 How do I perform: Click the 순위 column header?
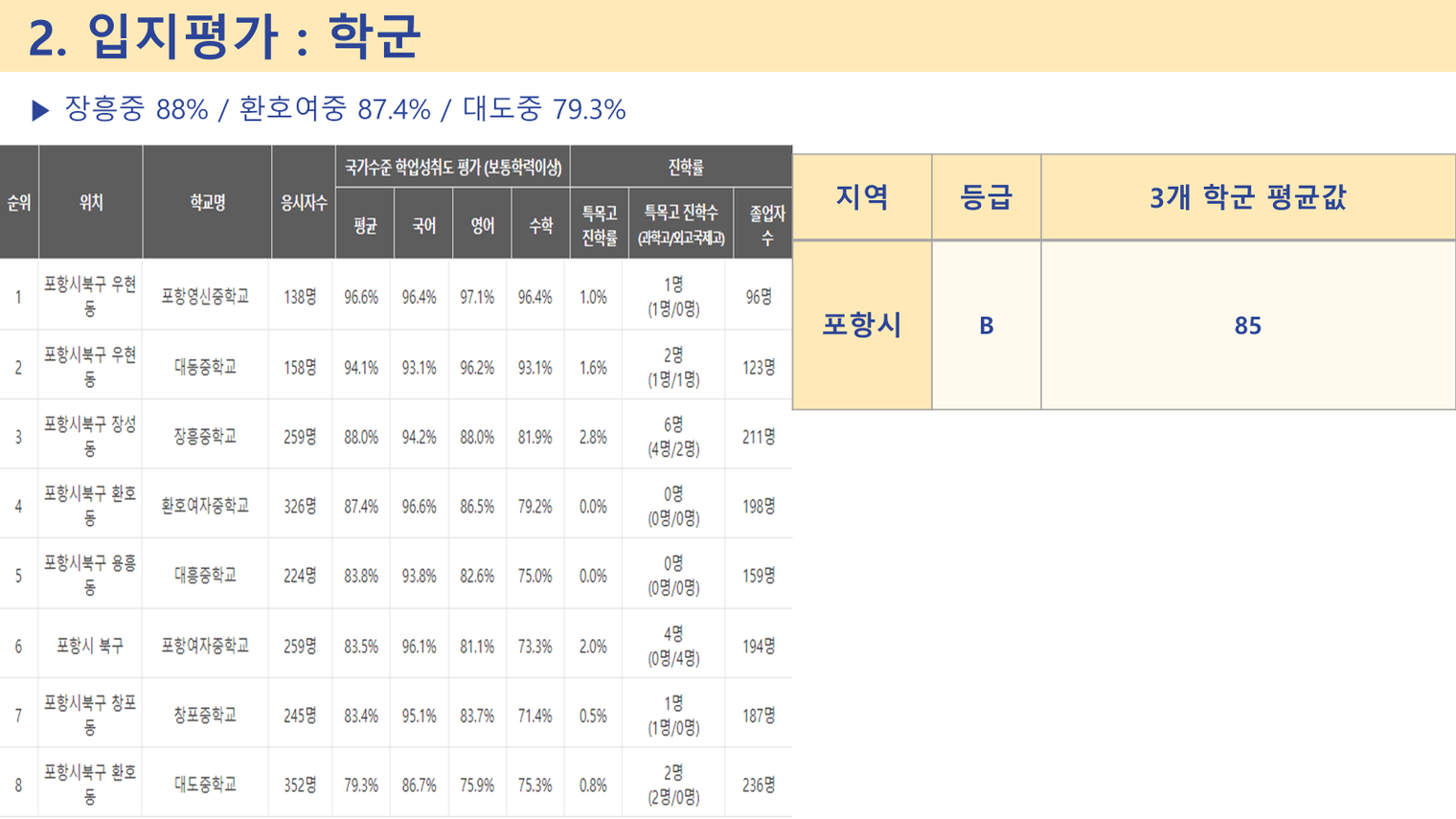(x=19, y=202)
